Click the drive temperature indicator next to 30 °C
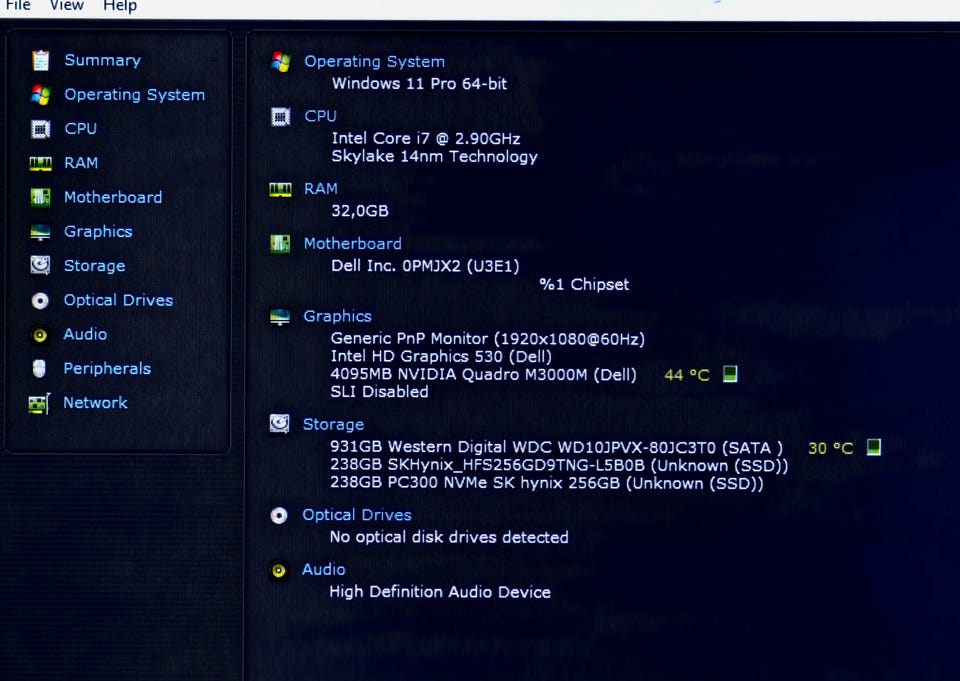960x681 pixels. [x=874, y=447]
